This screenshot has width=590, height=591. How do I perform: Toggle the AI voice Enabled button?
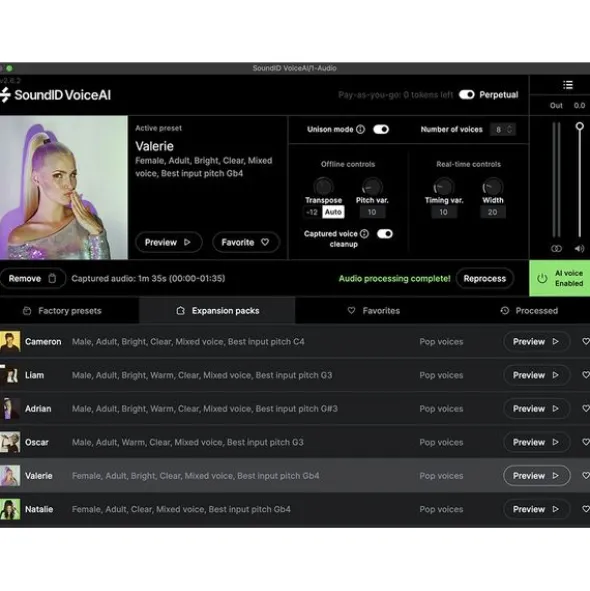(x=559, y=278)
